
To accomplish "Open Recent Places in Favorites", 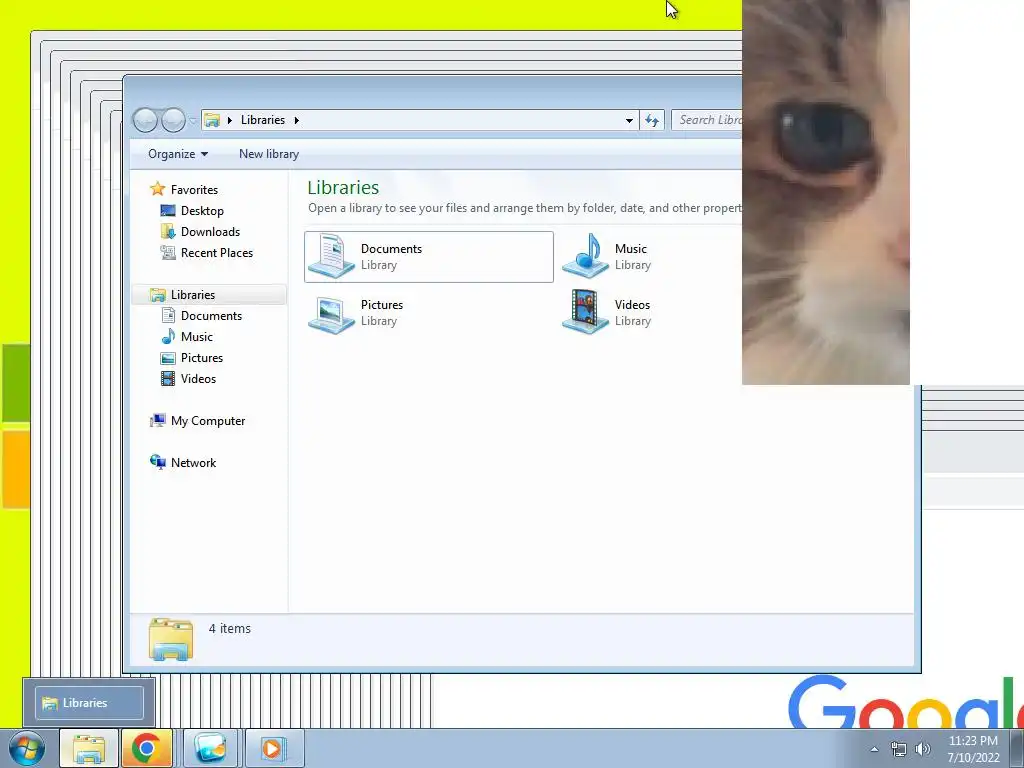I will [x=217, y=253].
